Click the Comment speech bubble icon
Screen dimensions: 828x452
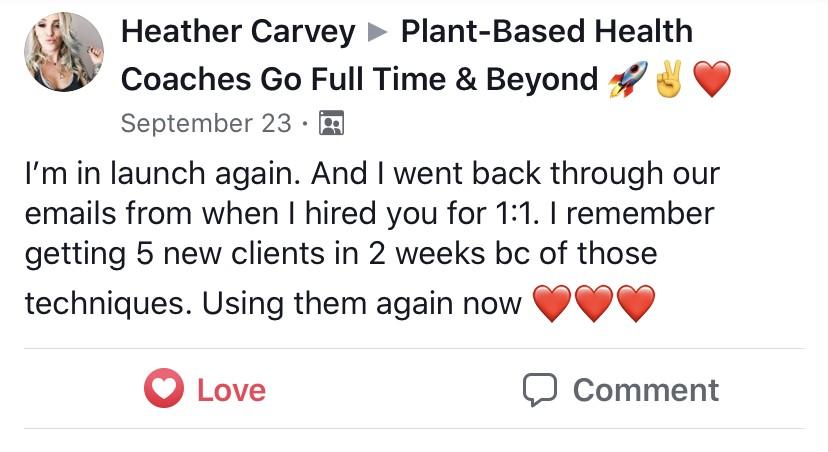[x=541, y=390]
